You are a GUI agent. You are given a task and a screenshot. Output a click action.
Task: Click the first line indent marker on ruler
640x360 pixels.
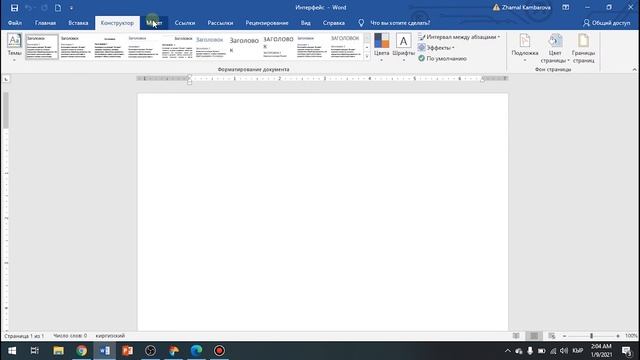point(189,76)
